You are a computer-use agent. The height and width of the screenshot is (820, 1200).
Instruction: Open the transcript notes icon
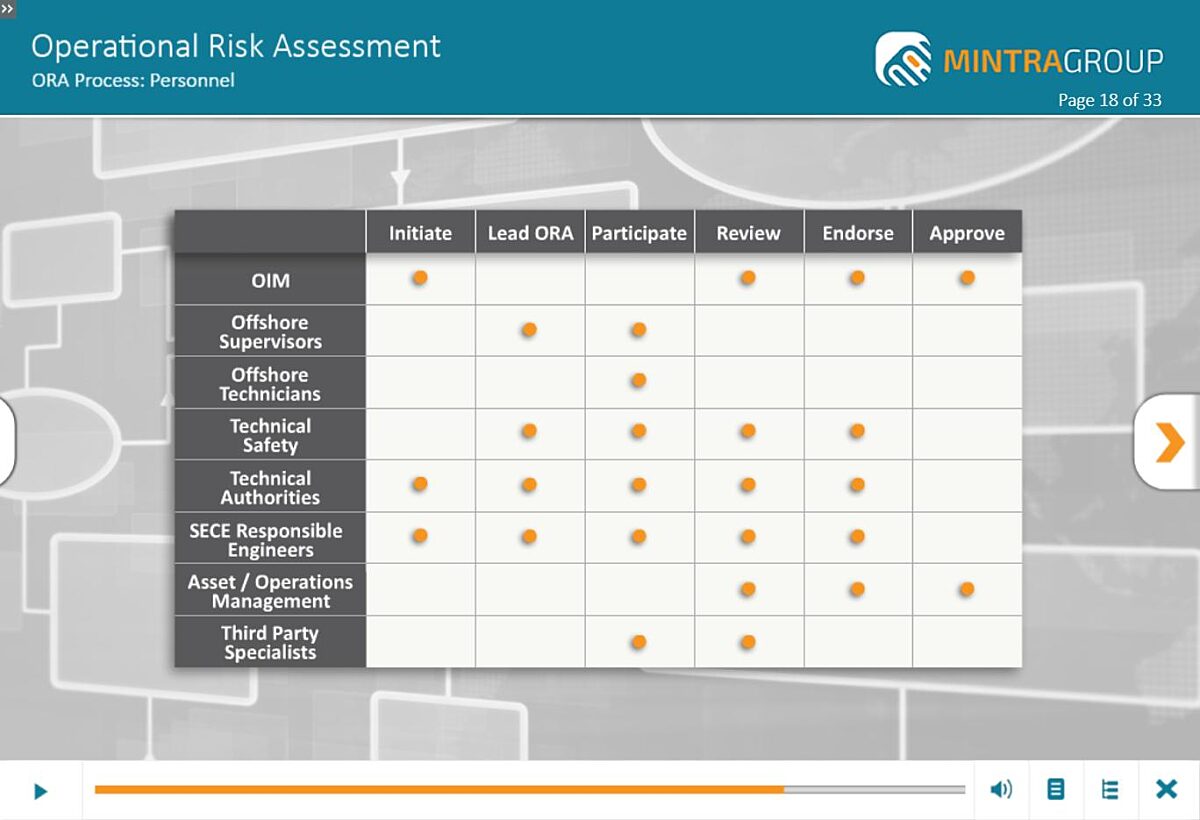point(1055,790)
